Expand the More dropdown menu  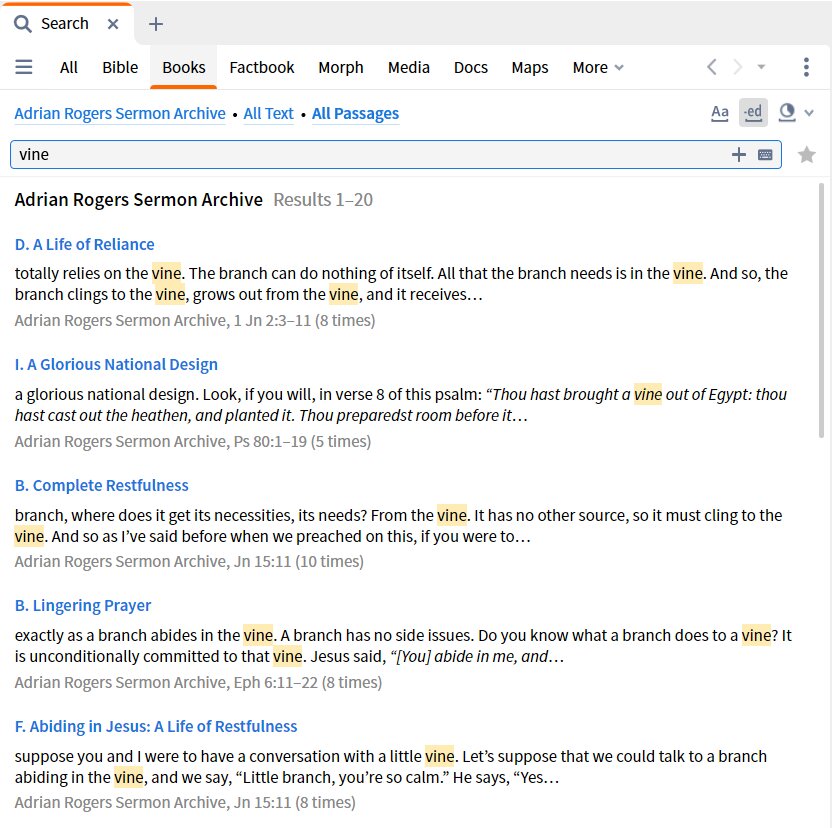tap(598, 67)
